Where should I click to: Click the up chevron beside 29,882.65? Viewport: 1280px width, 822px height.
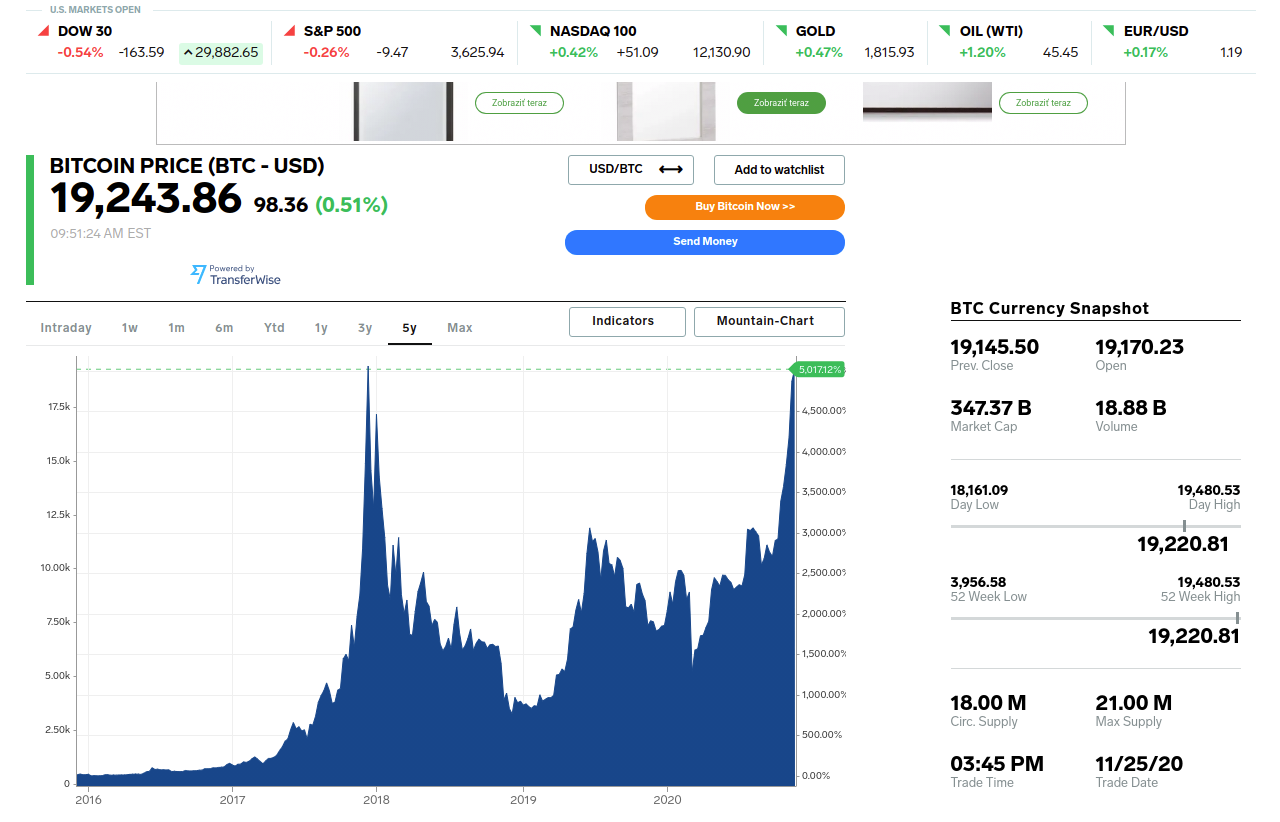point(188,52)
